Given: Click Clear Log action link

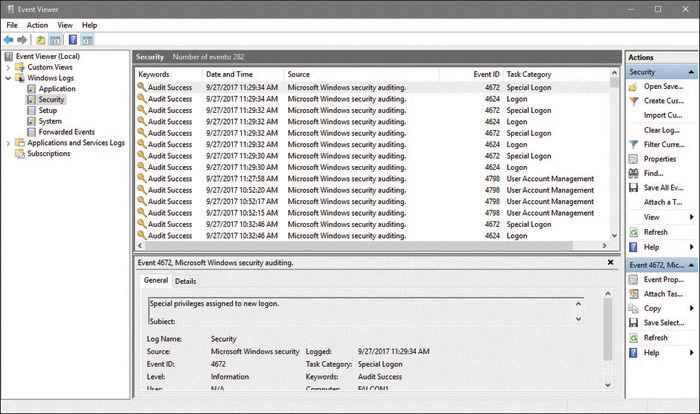Looking at the screenshot, I should click(662, 130).
